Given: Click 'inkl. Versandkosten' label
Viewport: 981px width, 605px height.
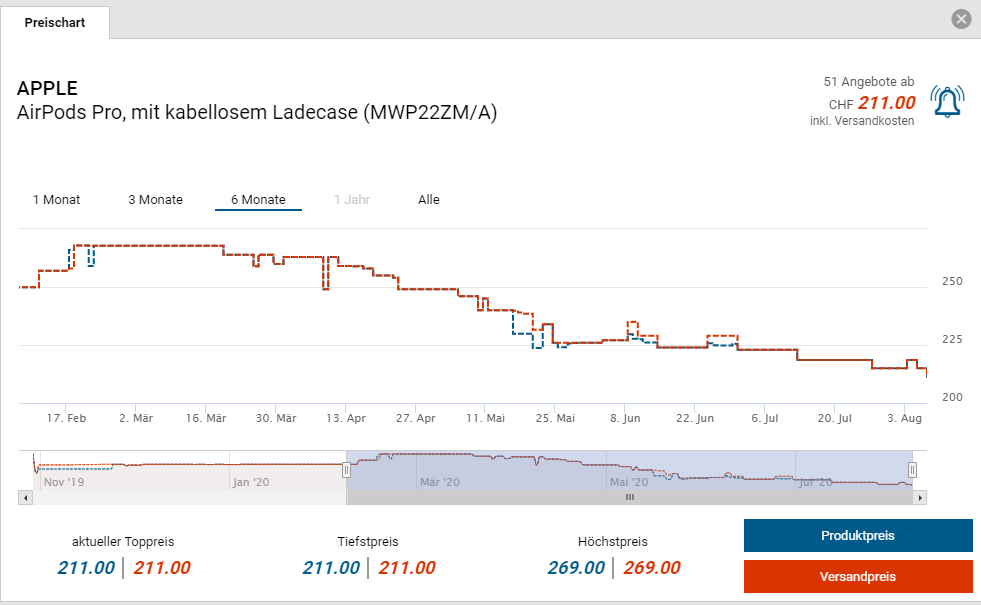Looking at the screenshot, I should coord(862,121).
